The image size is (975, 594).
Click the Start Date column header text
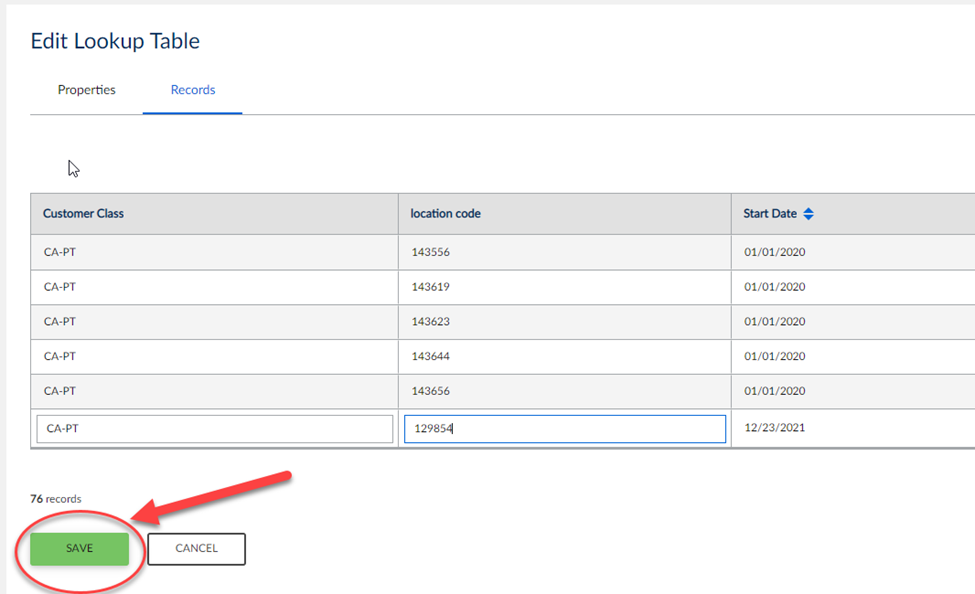(x=769, y=214)
